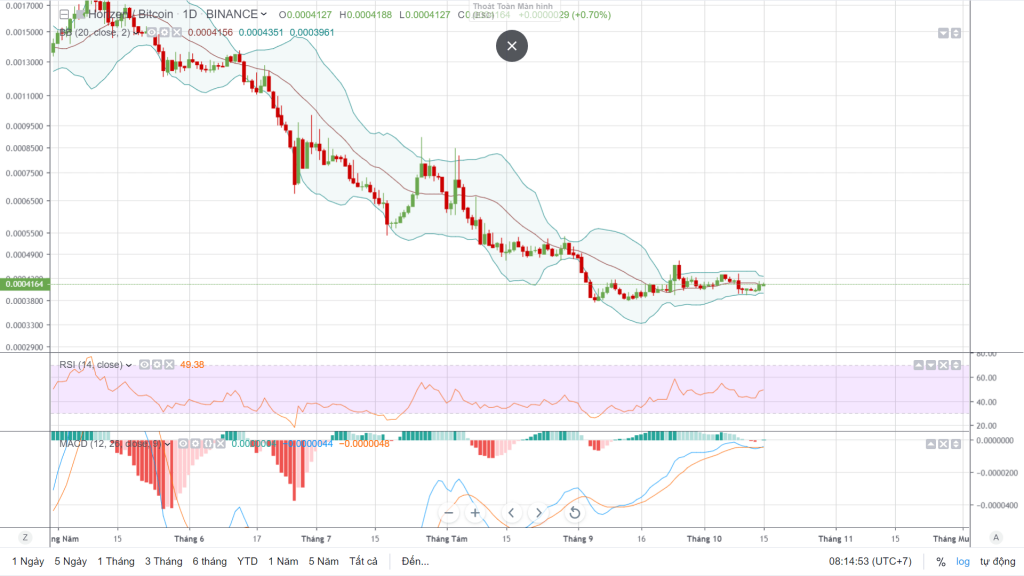Open MACD indicator settings gear

(x=196, y=443)
